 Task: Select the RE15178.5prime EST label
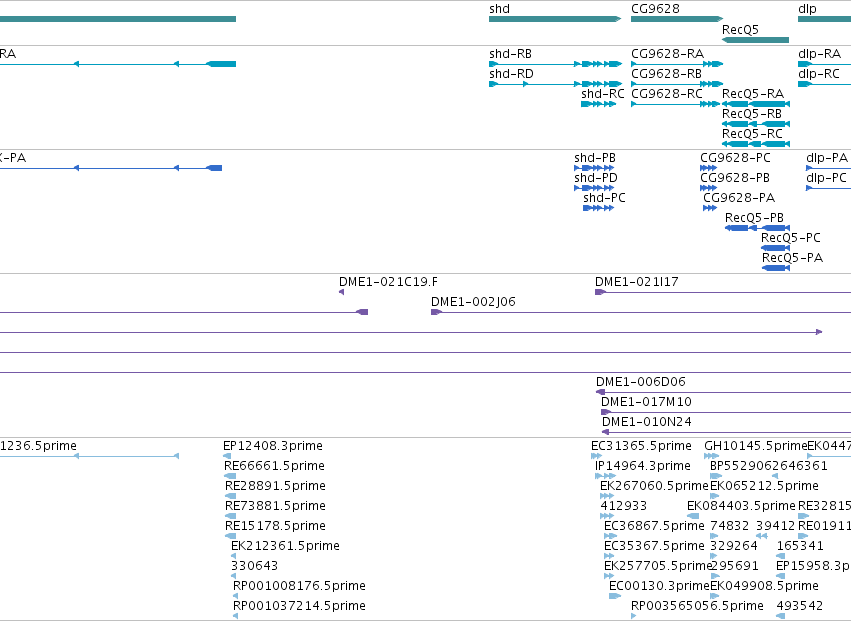[275, 527]
